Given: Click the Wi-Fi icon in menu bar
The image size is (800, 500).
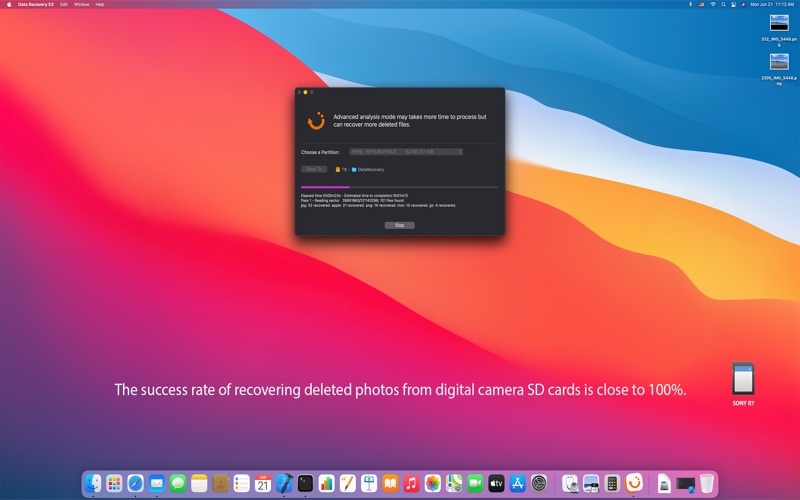Looking at the screenshot, I should click(x=713, y=4).
